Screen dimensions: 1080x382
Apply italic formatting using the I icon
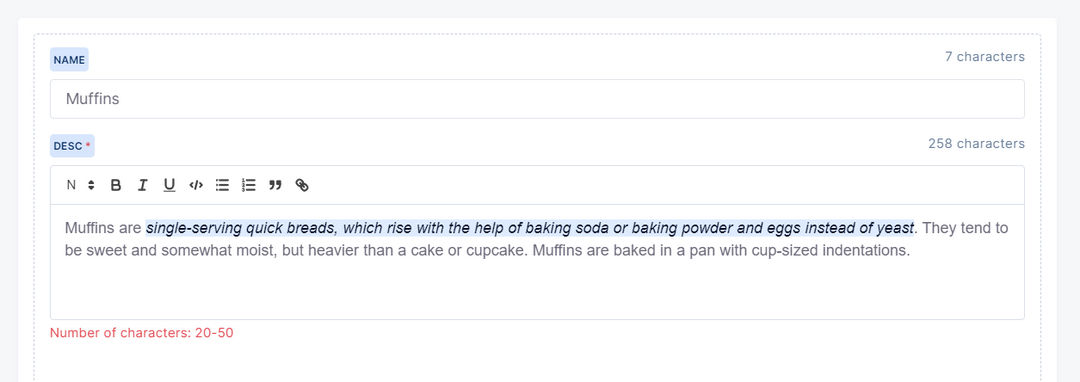click(x=143, y=185)
